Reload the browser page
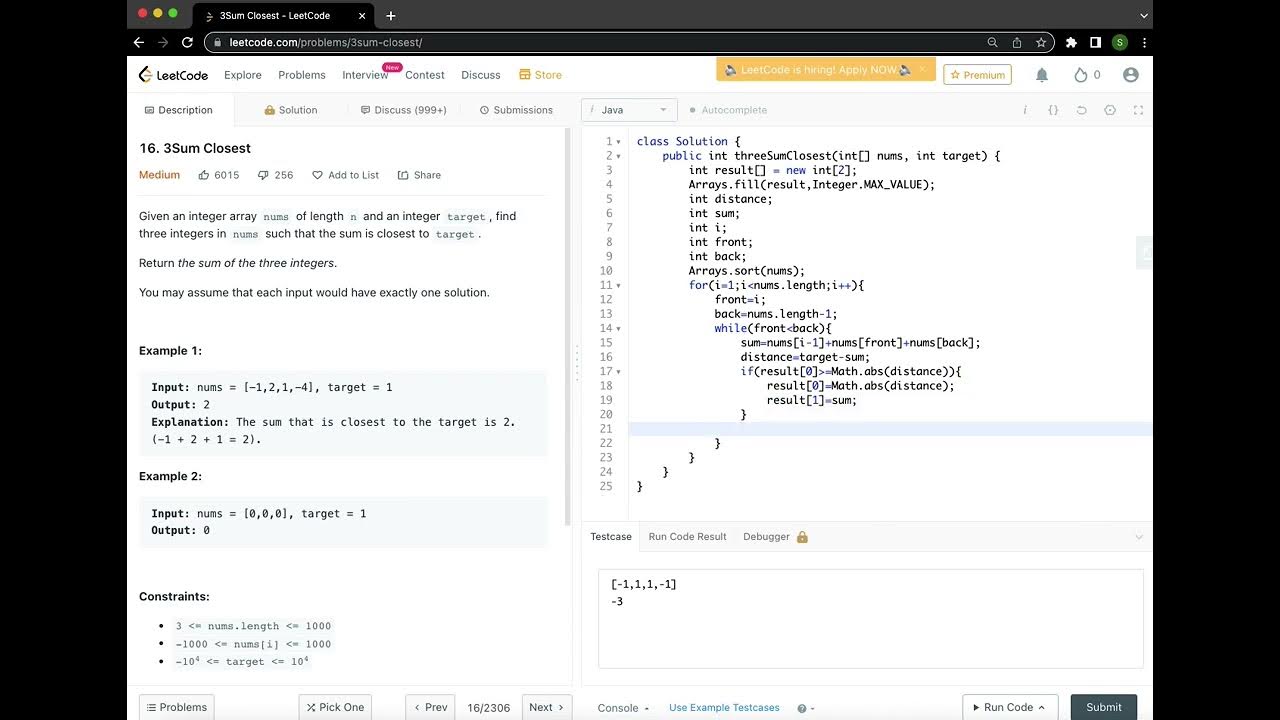This screenshot has width=1280, height=720. tap(187, 42)
